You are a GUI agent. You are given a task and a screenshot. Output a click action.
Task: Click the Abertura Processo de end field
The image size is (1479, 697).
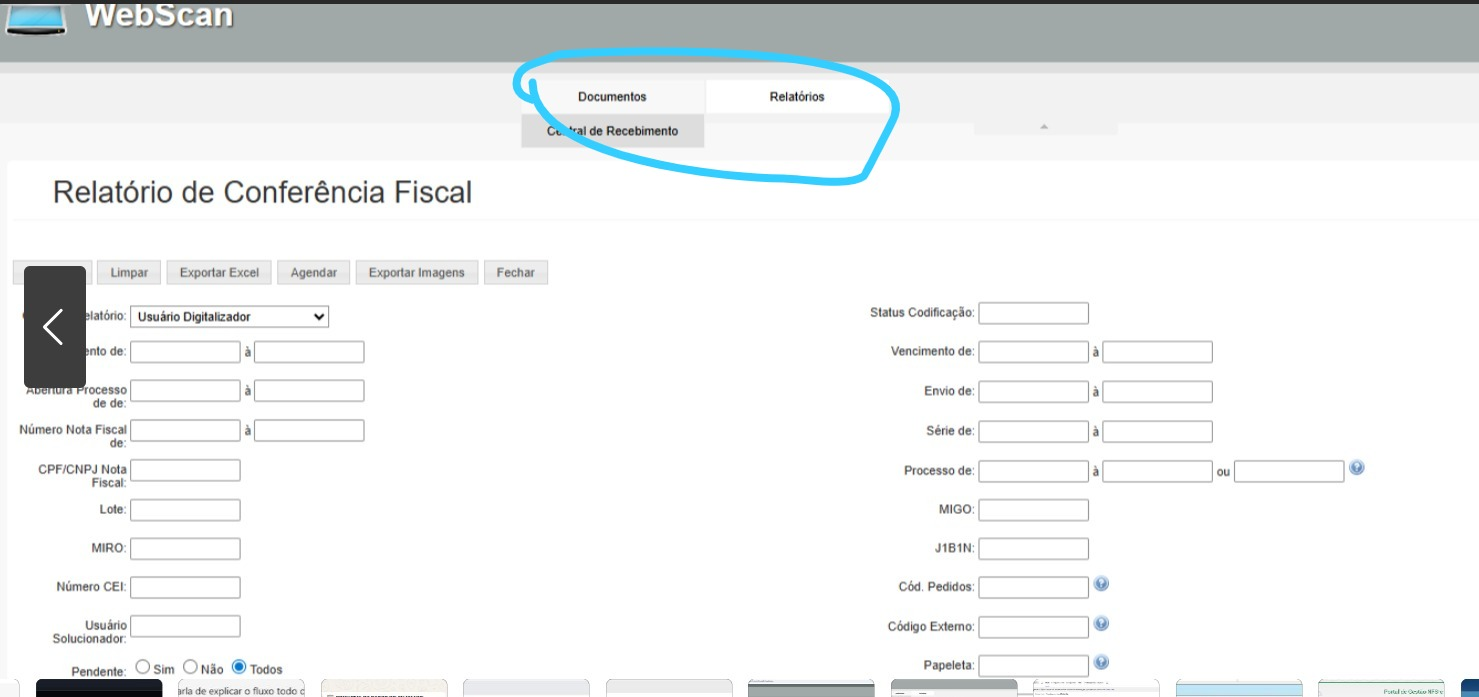click(x=309, y=391)
